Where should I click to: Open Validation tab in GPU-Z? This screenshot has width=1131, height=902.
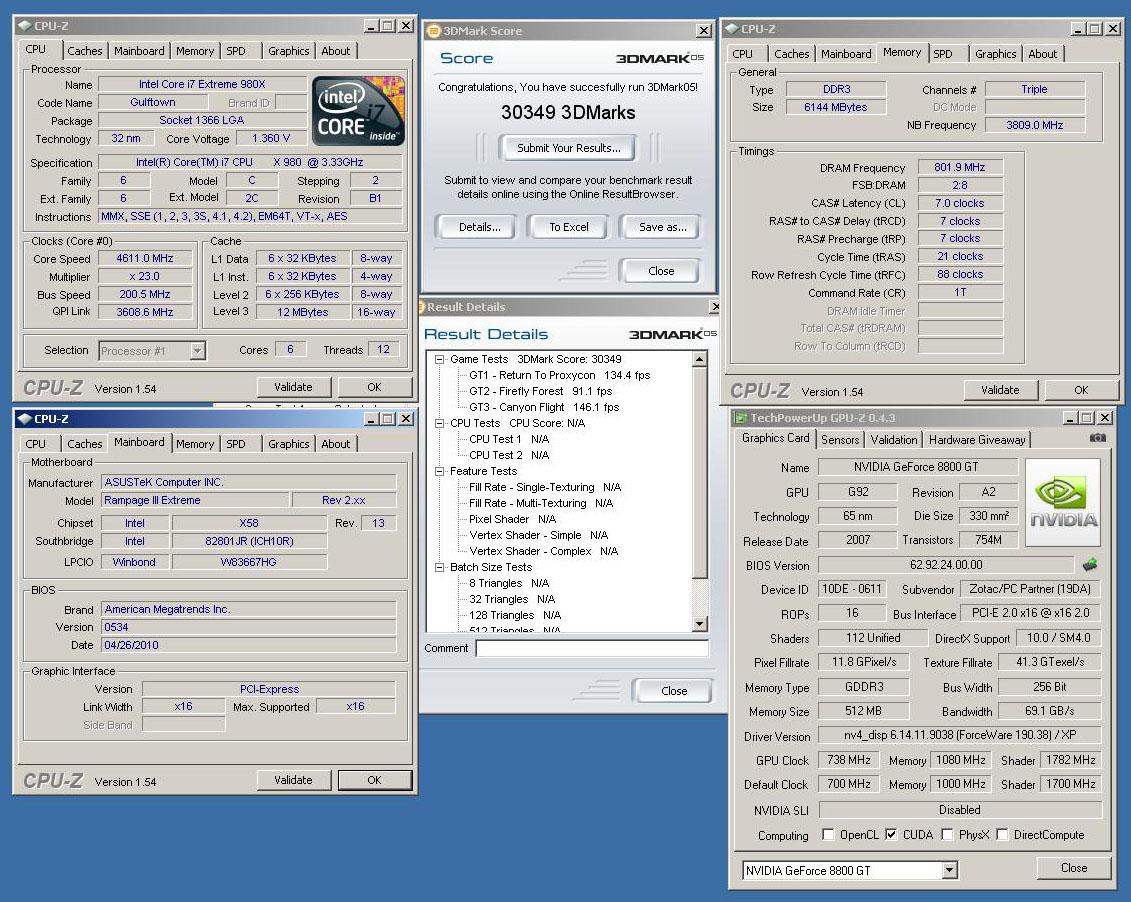[894, 440]
